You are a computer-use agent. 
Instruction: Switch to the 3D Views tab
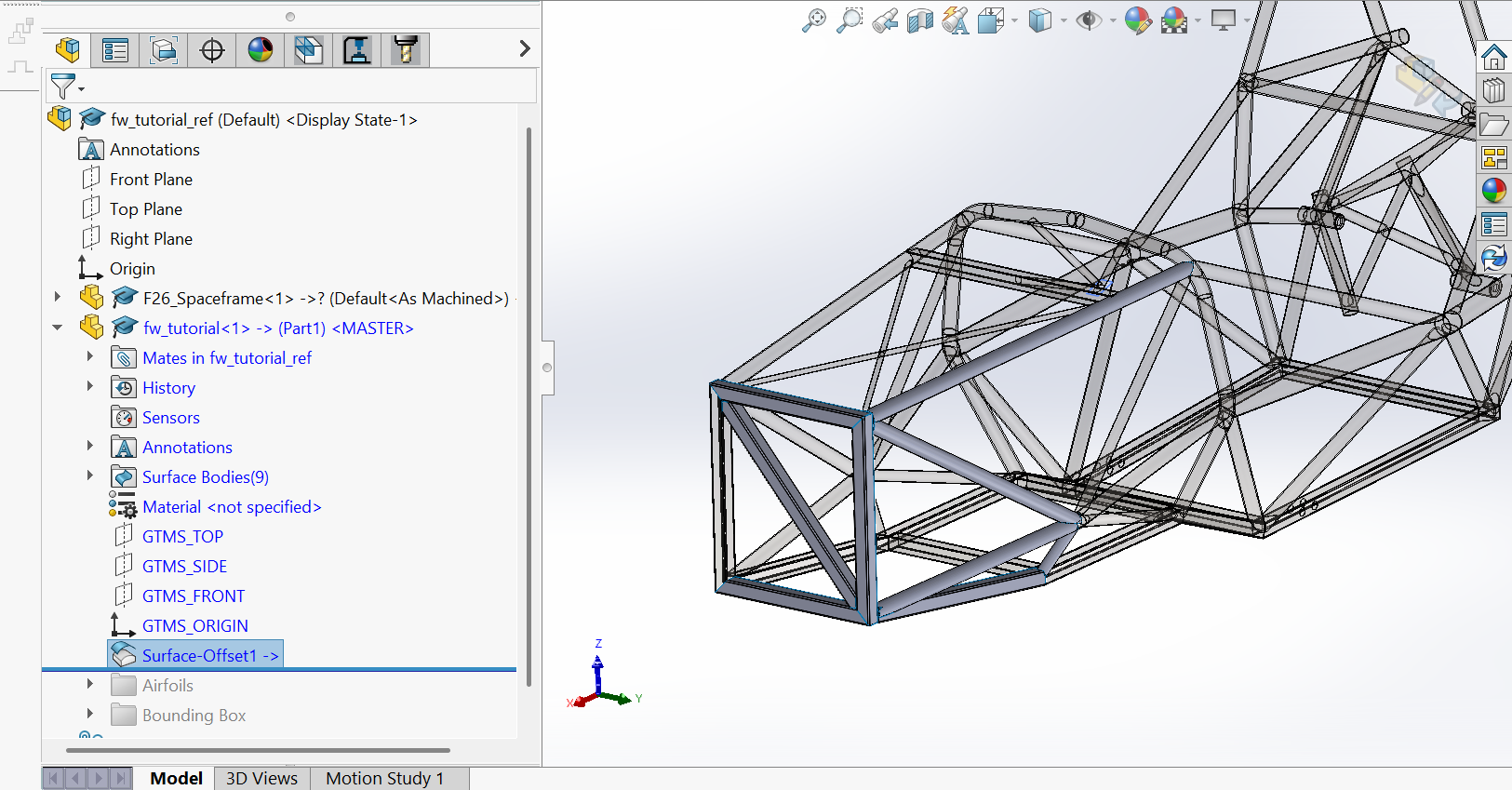(x=261, y=778)
